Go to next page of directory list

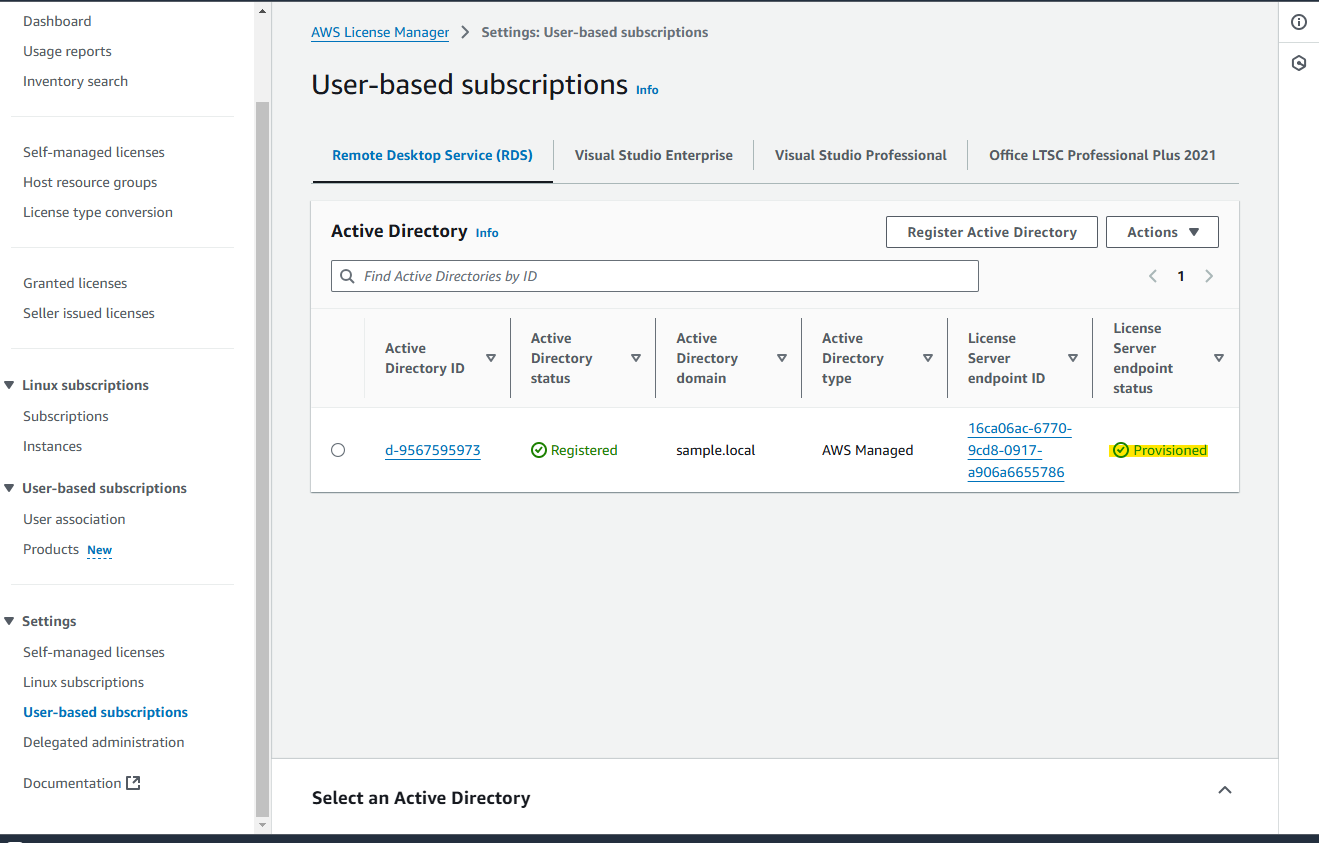point(1209,276)
